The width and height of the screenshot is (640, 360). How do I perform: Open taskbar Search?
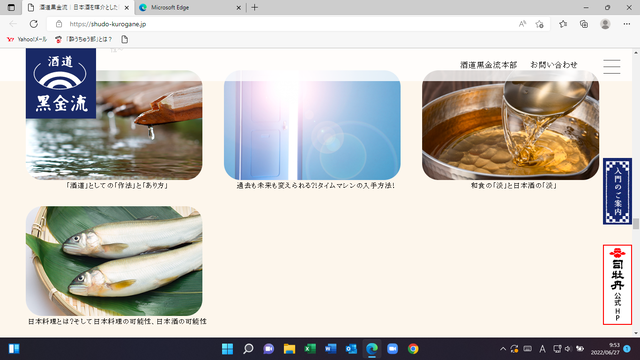click(248, 349)
